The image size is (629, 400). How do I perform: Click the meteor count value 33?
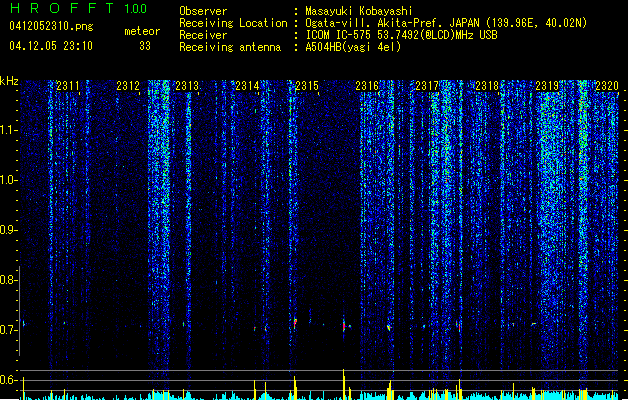[x=145, y=46]
